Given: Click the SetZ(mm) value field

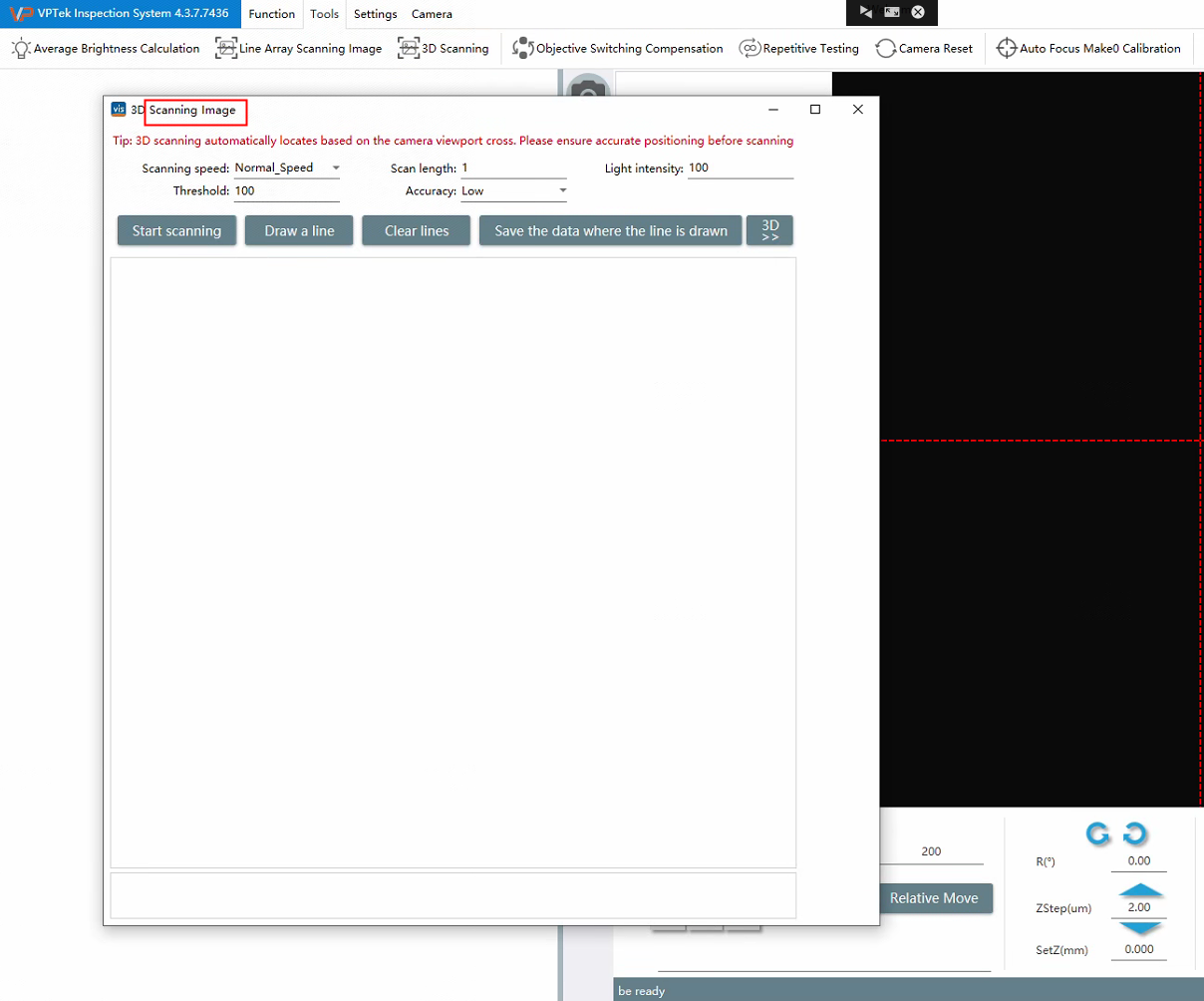Looking at the screenshot, I should (1138, 949).
